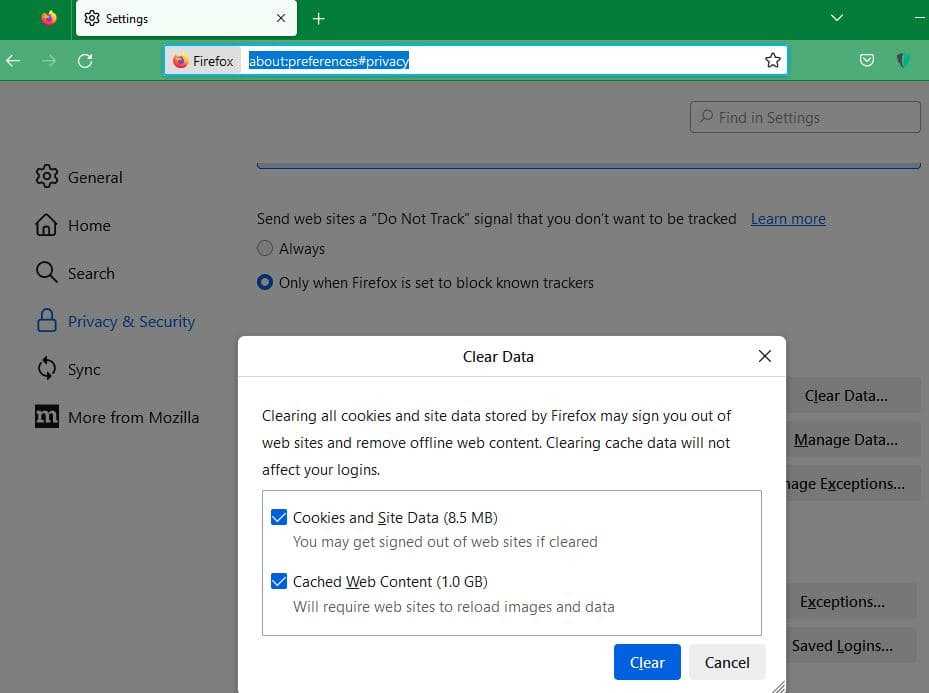This screenshot has width=929, height=693.
Task: Uncheck Cached Web Content checkbox
Action: coord(279,581)
